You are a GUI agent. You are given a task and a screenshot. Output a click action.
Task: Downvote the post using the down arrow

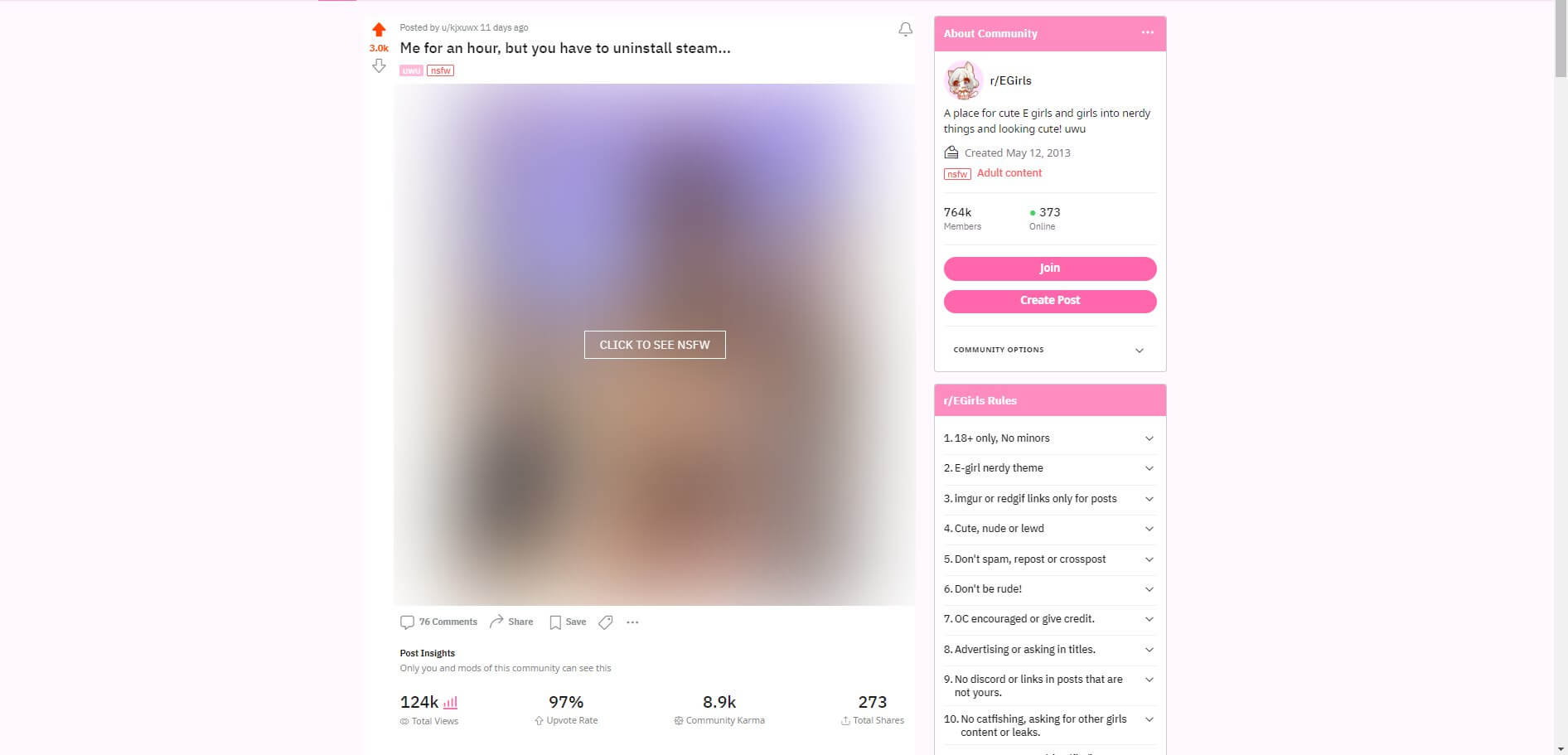pyautogui.click(x=379, y=65)
